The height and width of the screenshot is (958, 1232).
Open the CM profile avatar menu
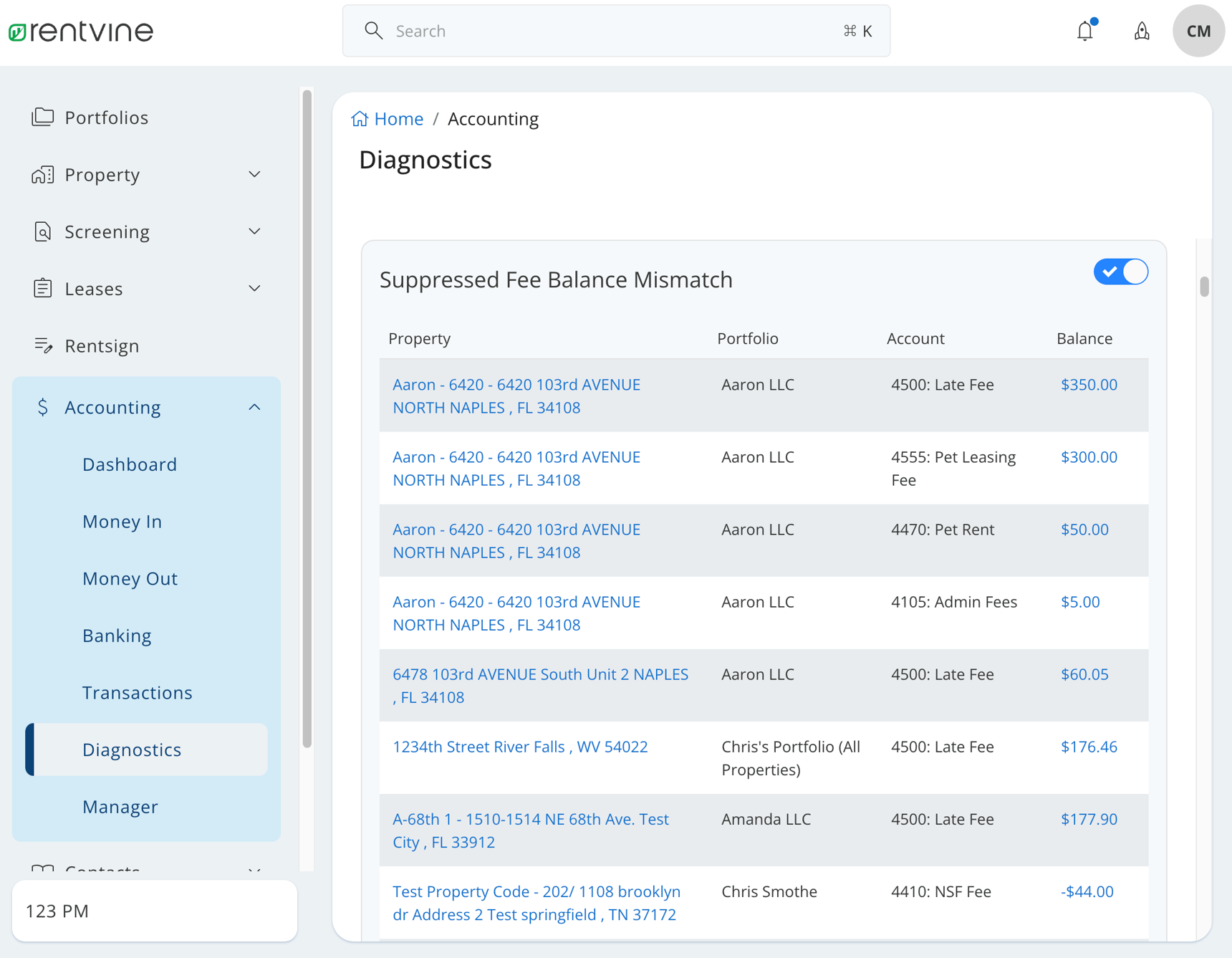pos(1197,31)
